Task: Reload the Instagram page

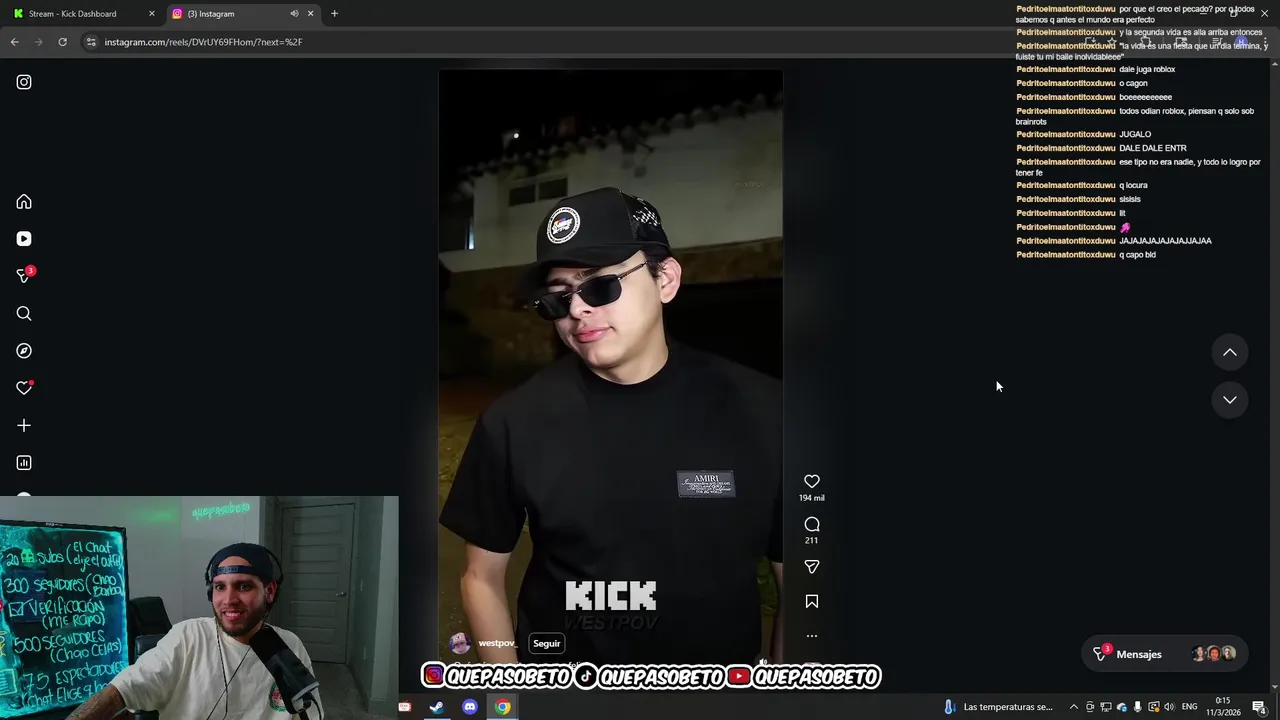Action: click(62, 42)
